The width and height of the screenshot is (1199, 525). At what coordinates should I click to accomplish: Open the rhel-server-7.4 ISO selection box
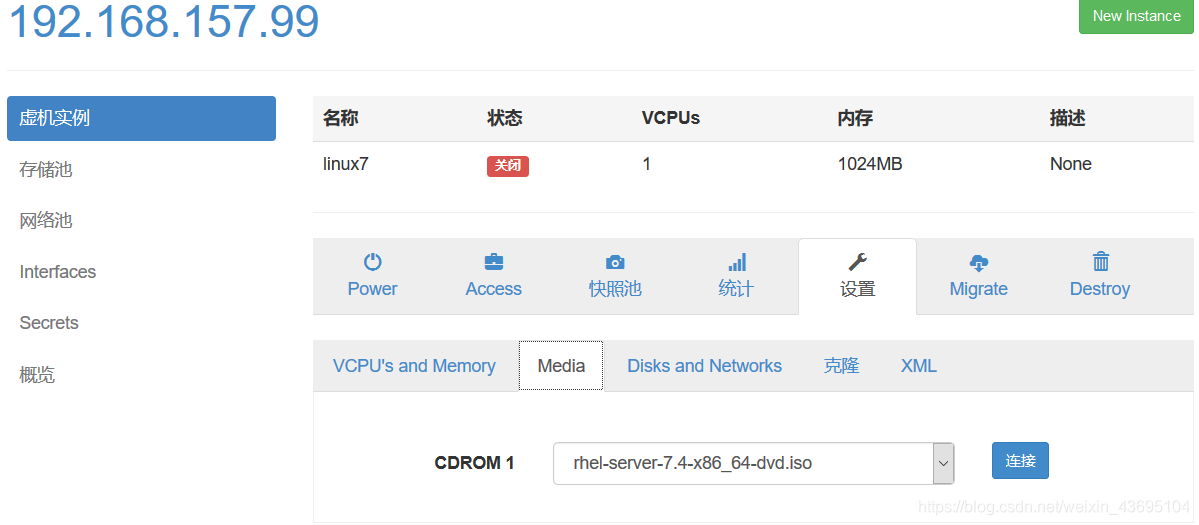click(x=753, y=463)
